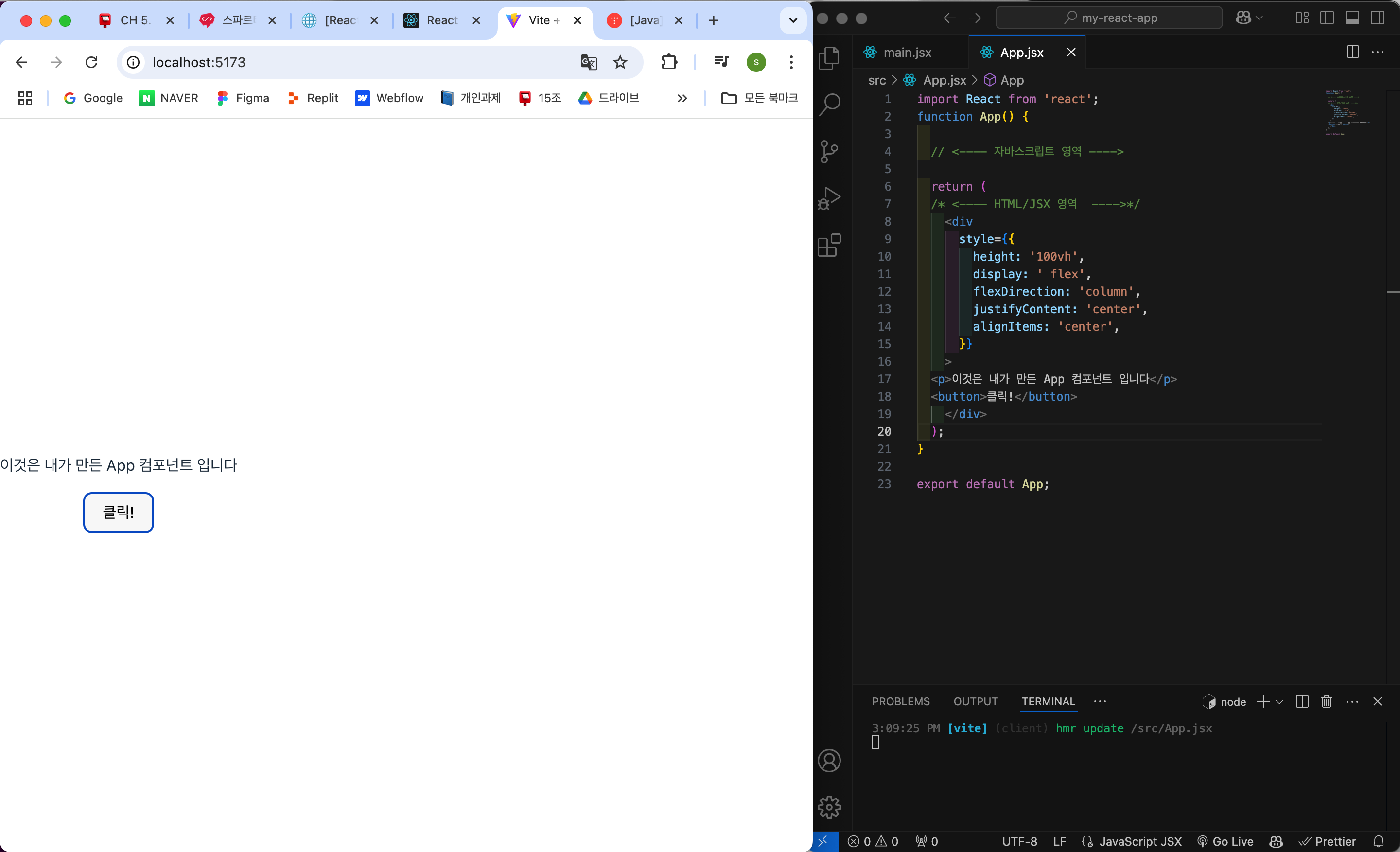Click the Manage gear icon
Screen dimensions: 1400x852
click(829, 806)
